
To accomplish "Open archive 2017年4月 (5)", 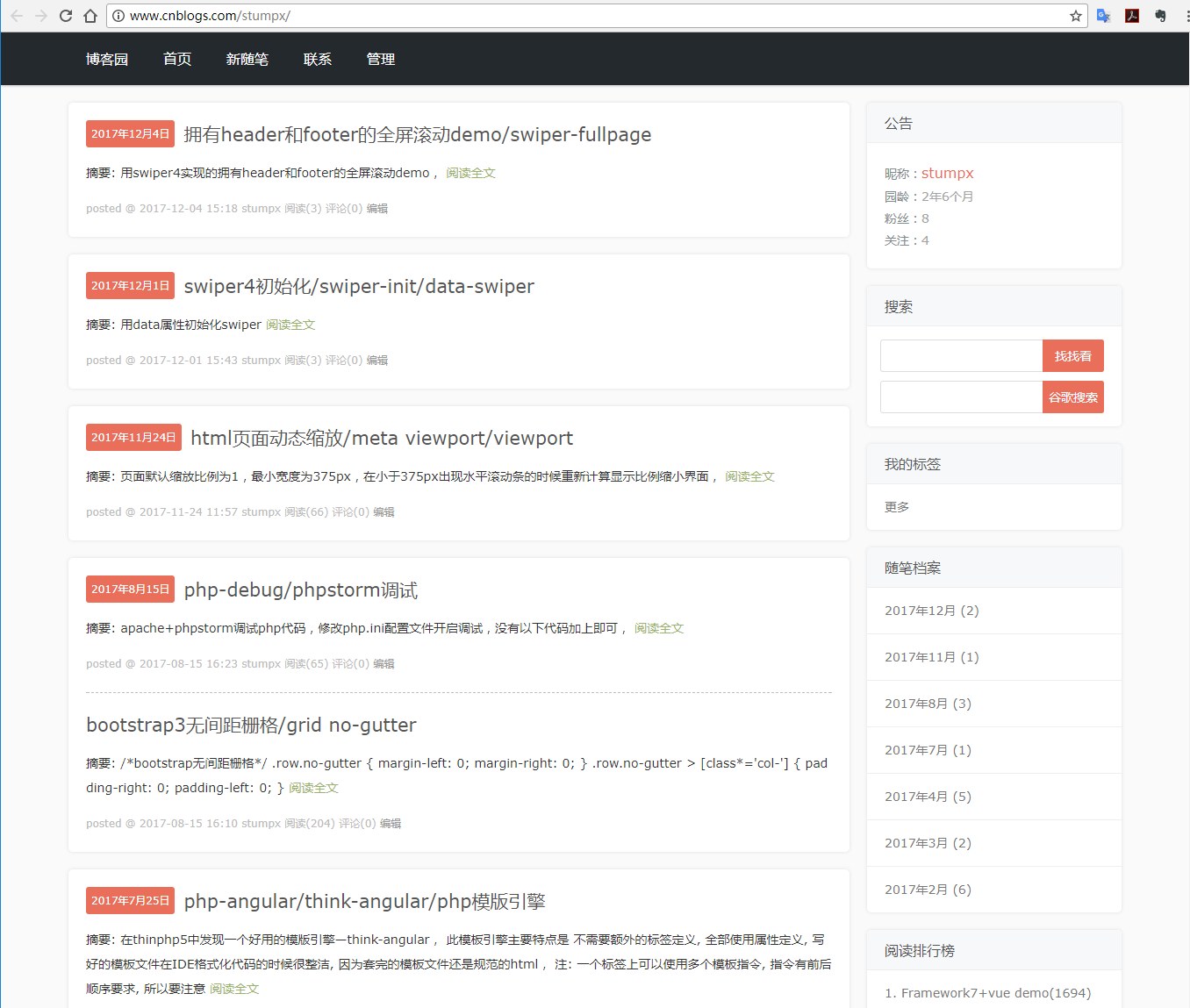I will [x=928, y=797].
